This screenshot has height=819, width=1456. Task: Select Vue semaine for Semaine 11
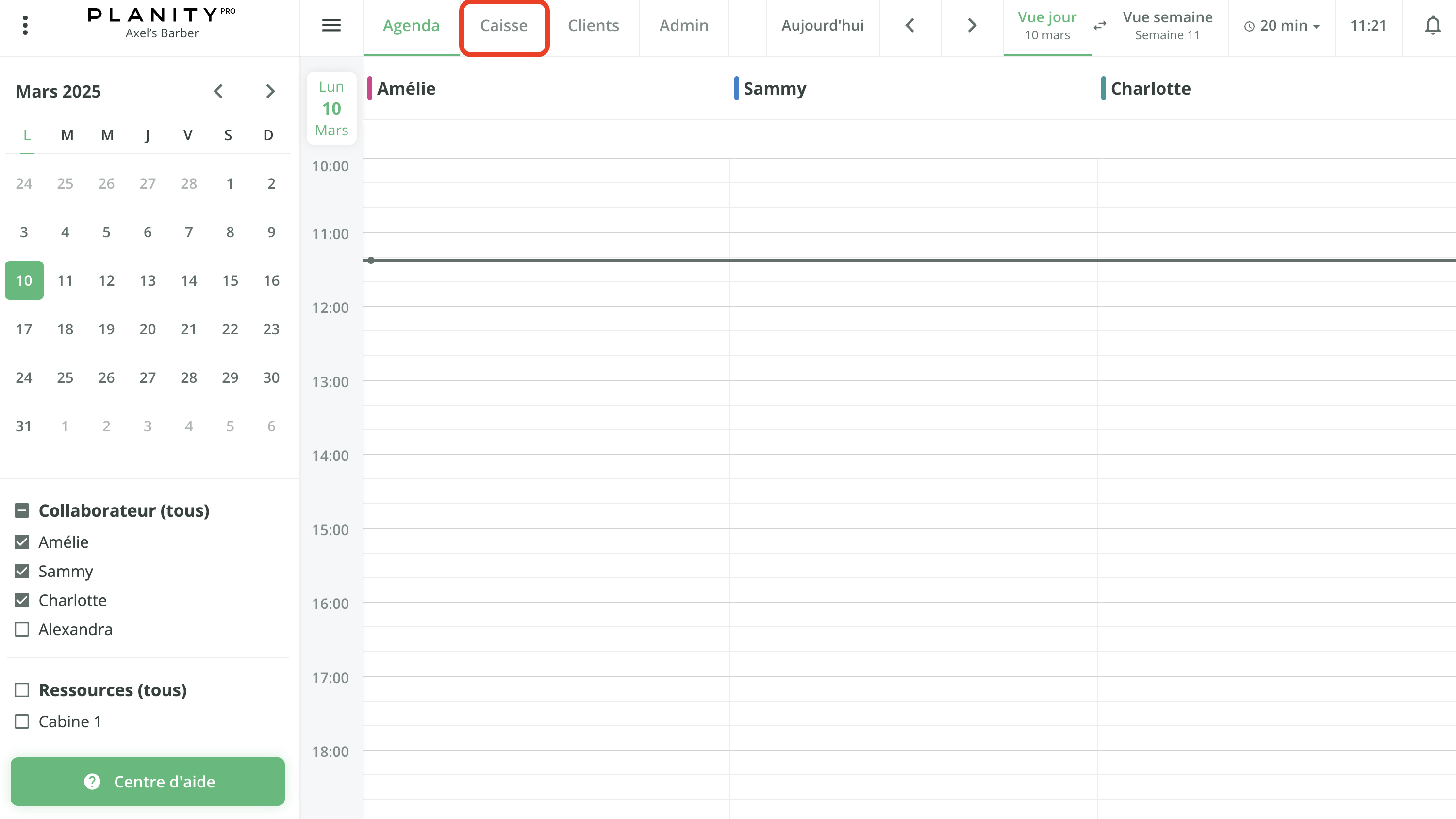point(1167,25)
